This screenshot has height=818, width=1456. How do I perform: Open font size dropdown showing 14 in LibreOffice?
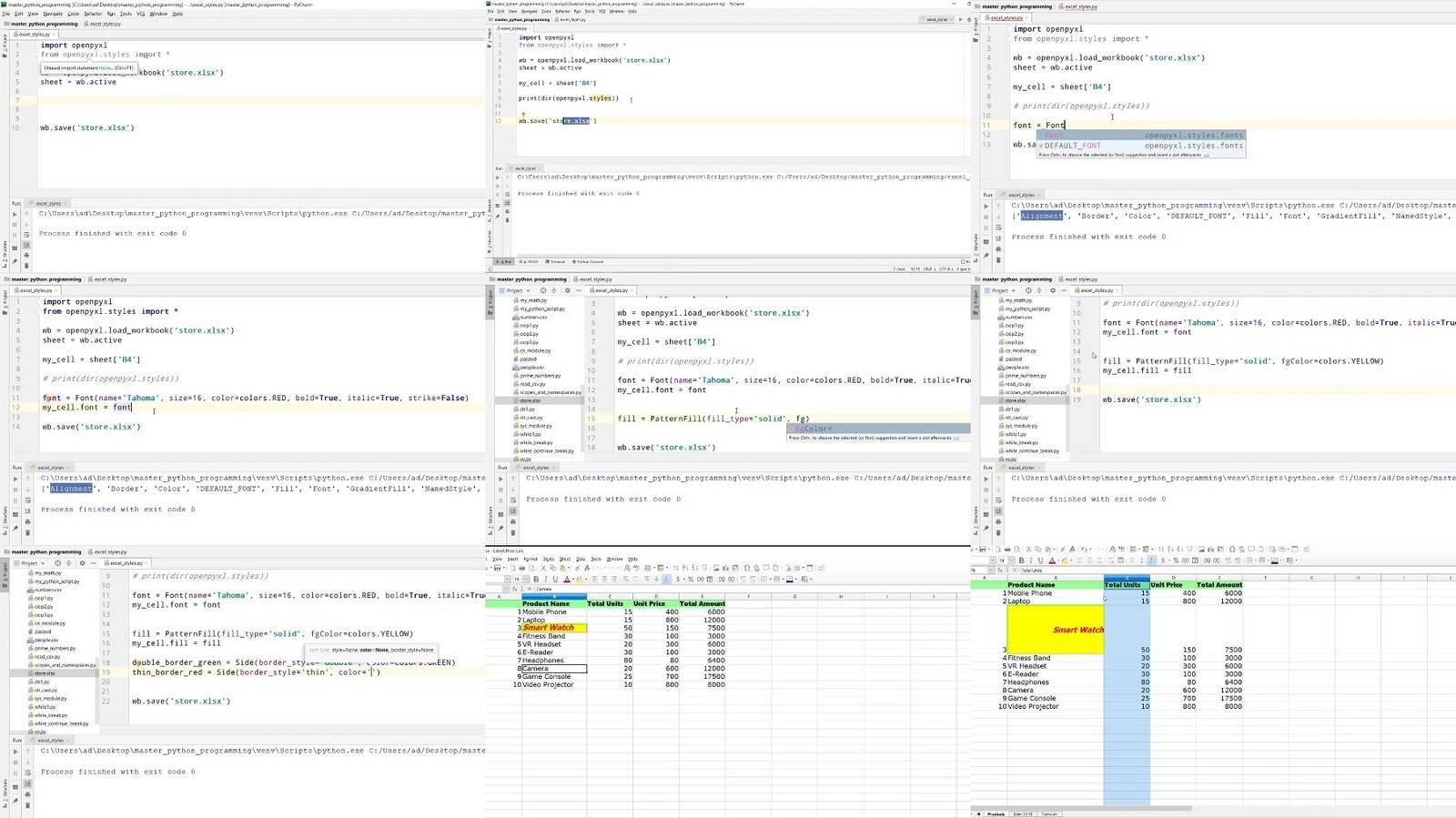click(x=526, y=579)
